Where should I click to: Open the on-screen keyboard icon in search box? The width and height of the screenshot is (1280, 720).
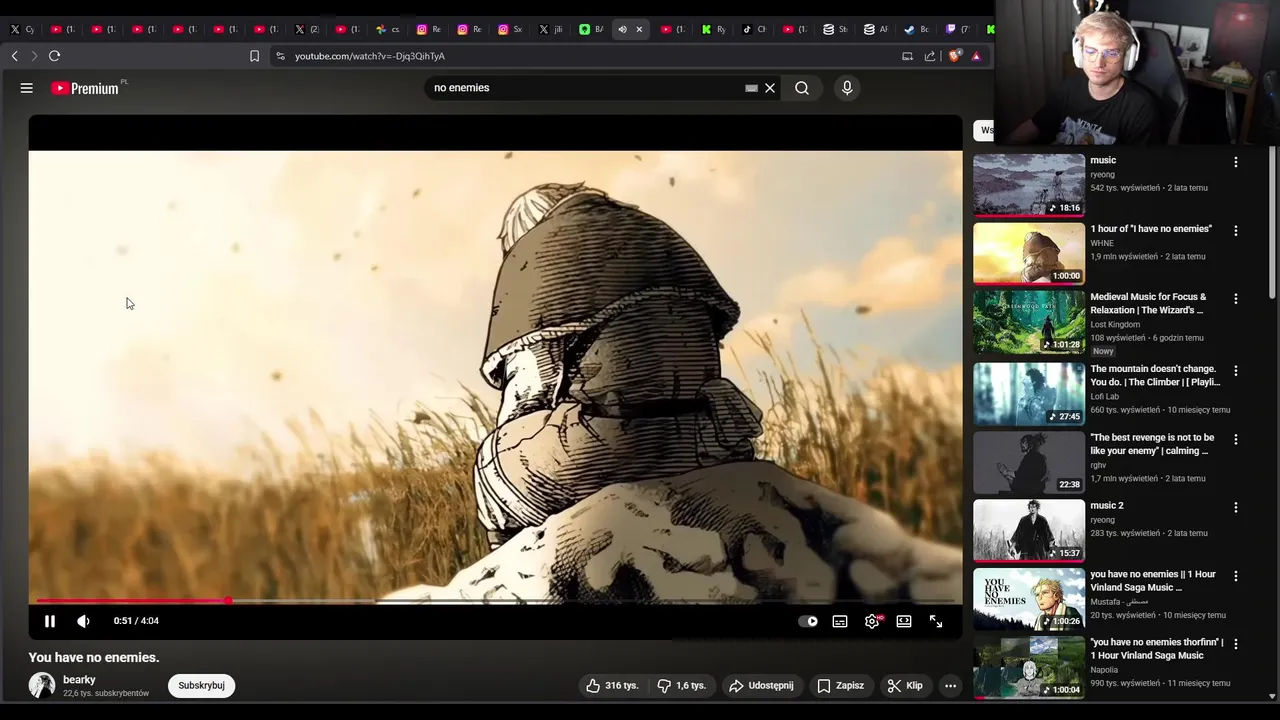[751, 88]
